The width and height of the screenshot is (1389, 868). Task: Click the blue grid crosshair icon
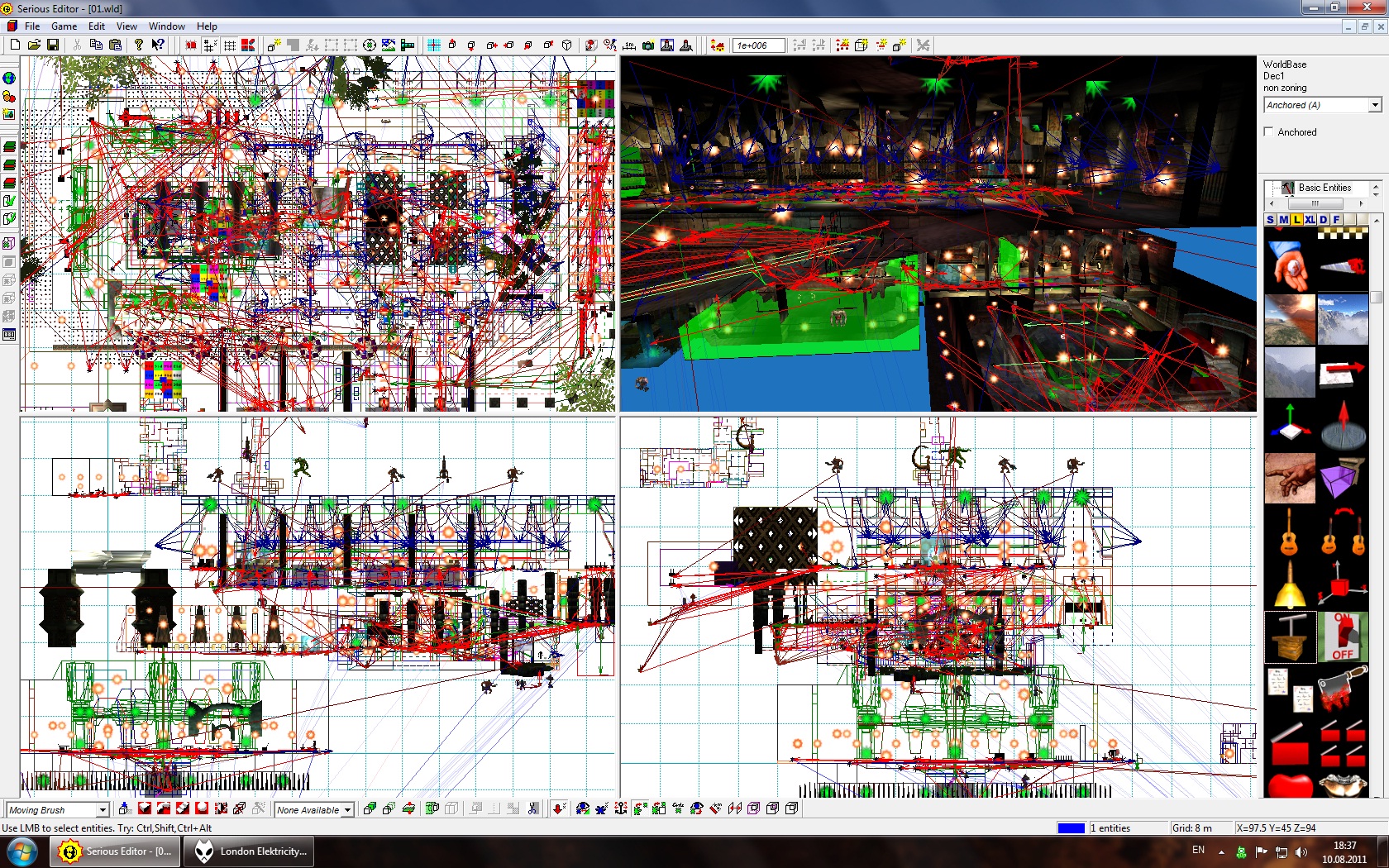[433, 45]
